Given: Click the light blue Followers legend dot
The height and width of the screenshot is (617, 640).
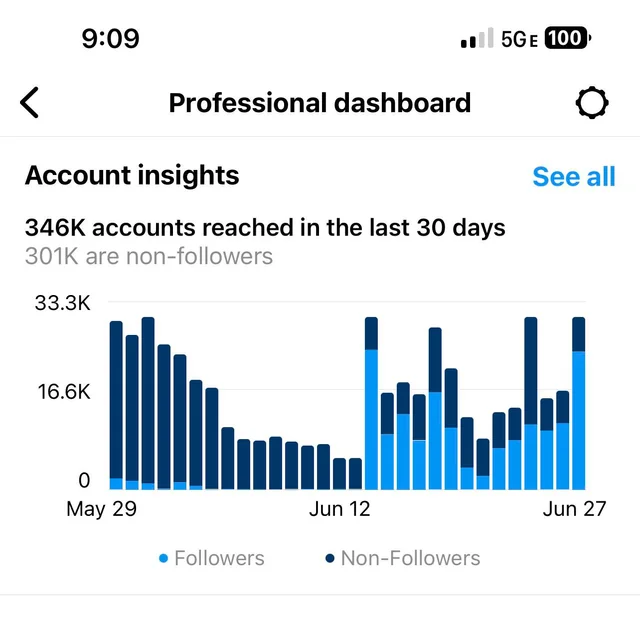Looking at the screenshot, I should coord(164,559).
